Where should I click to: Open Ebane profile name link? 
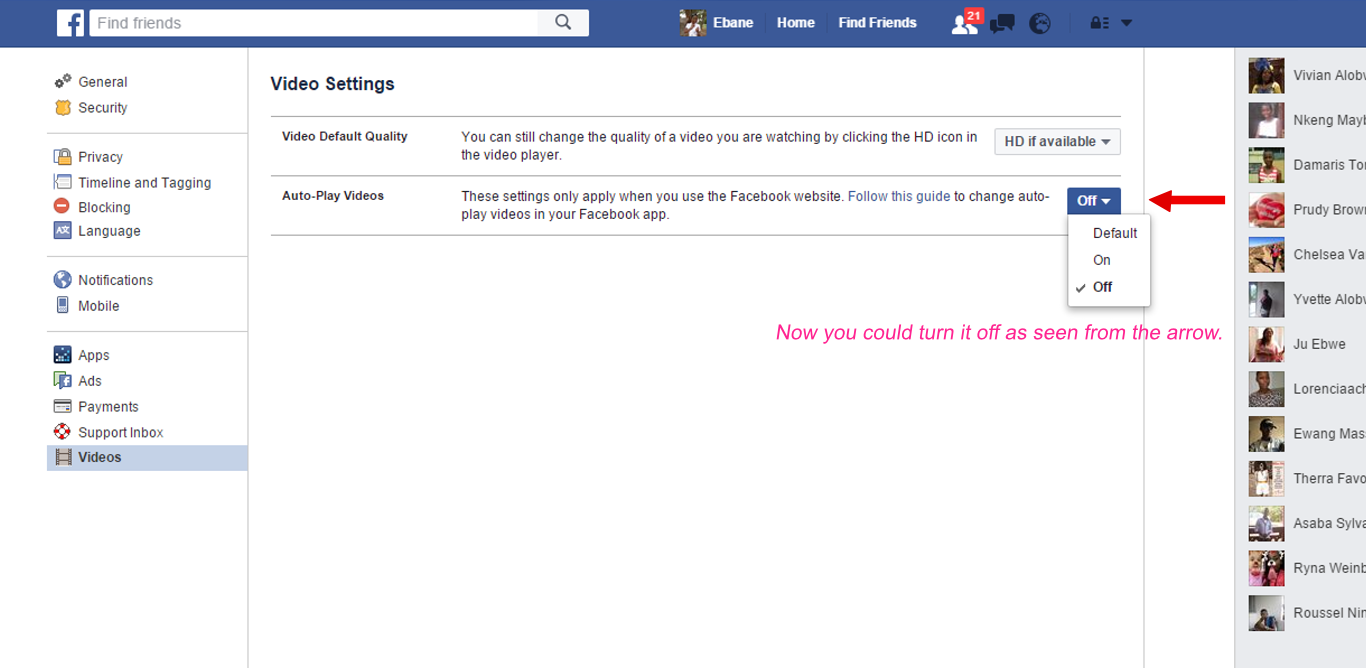[x=733, y=22]
